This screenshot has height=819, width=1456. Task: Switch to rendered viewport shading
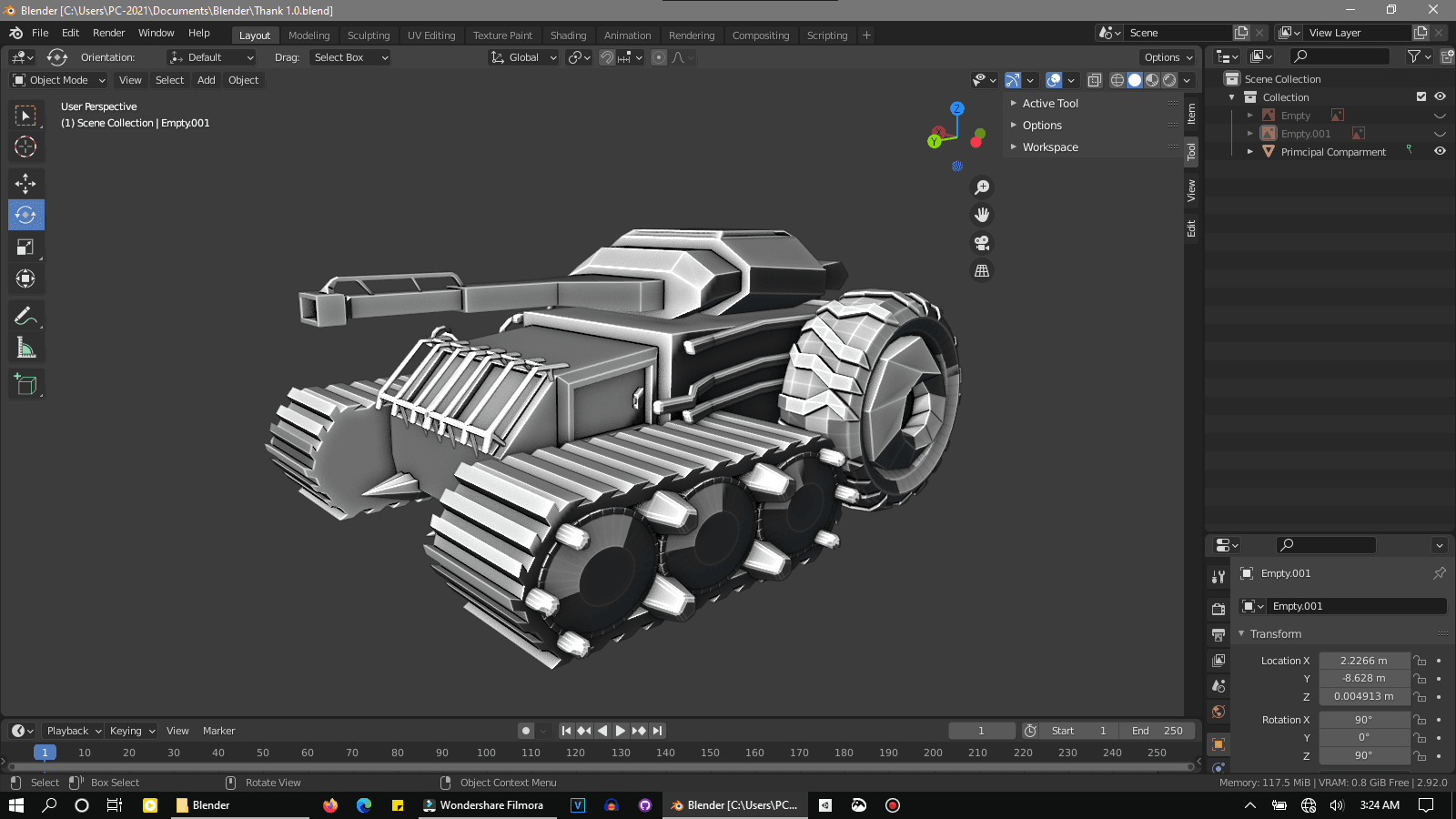click(1169, 80)
